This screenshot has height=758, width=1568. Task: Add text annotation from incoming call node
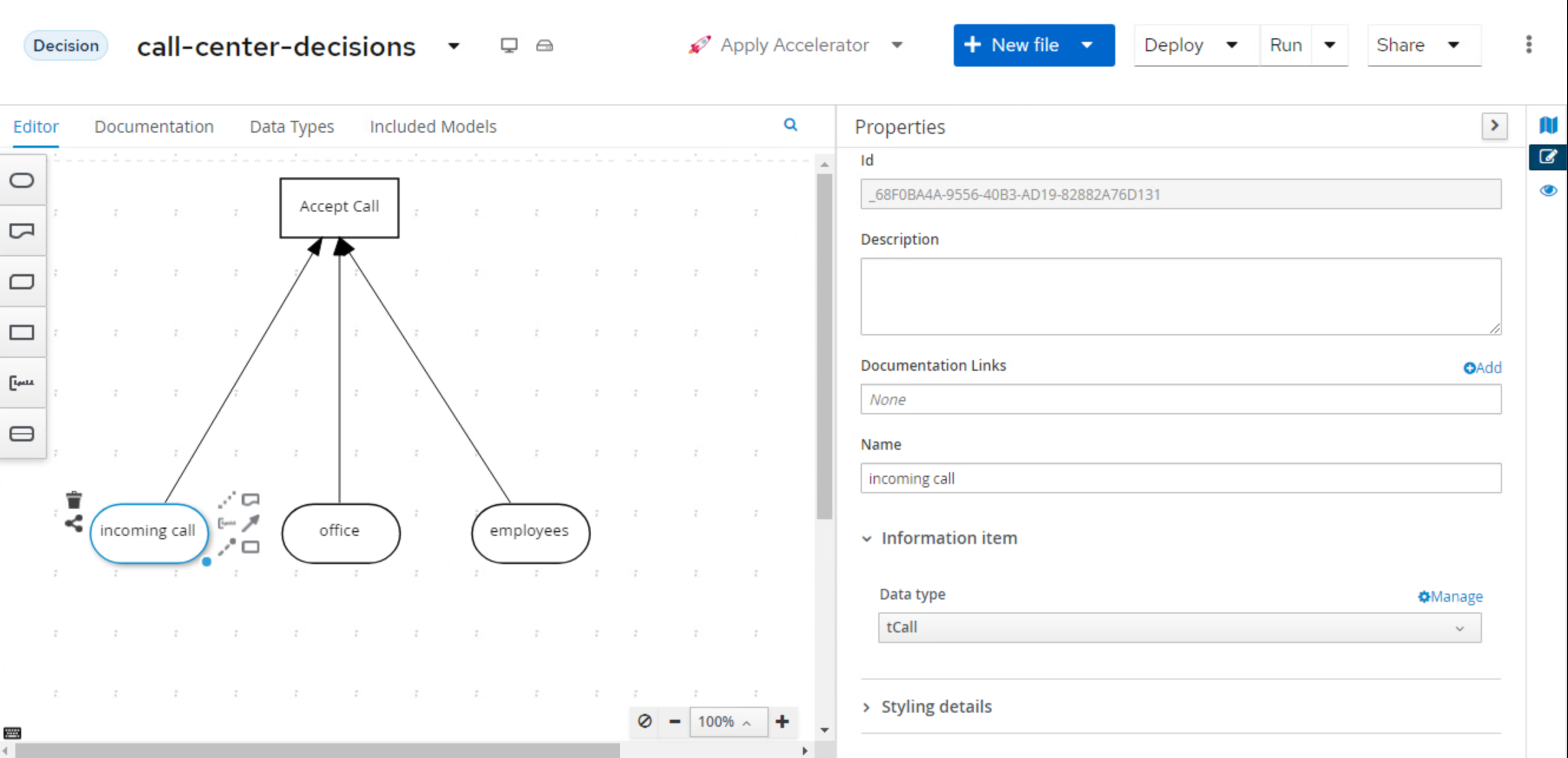tap(226, 523)
